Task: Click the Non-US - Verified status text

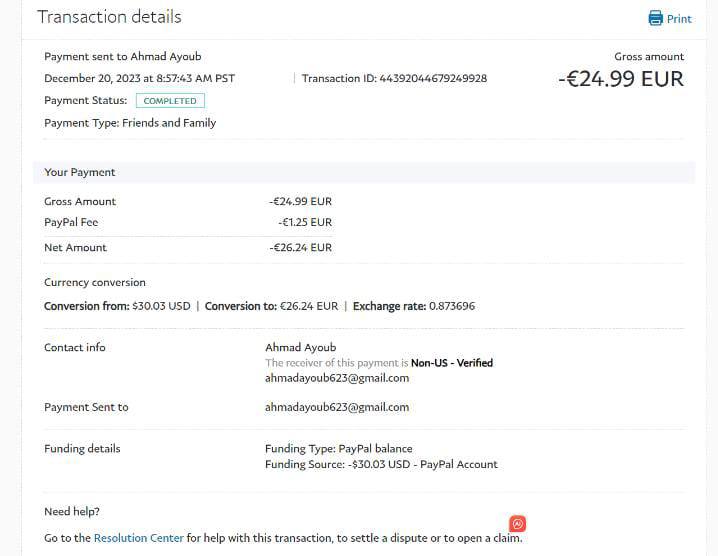Action: [x=451, y=363]
